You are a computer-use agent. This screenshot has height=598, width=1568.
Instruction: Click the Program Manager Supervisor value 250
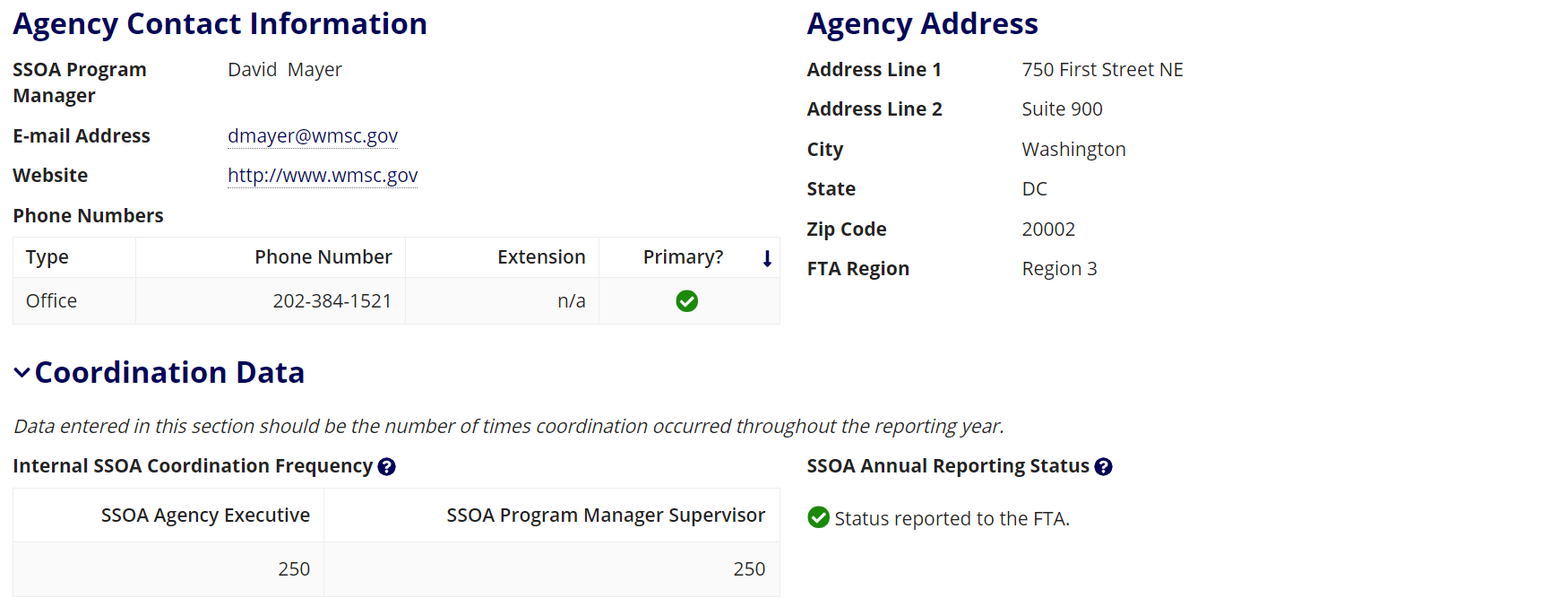[x=749, y=569]
